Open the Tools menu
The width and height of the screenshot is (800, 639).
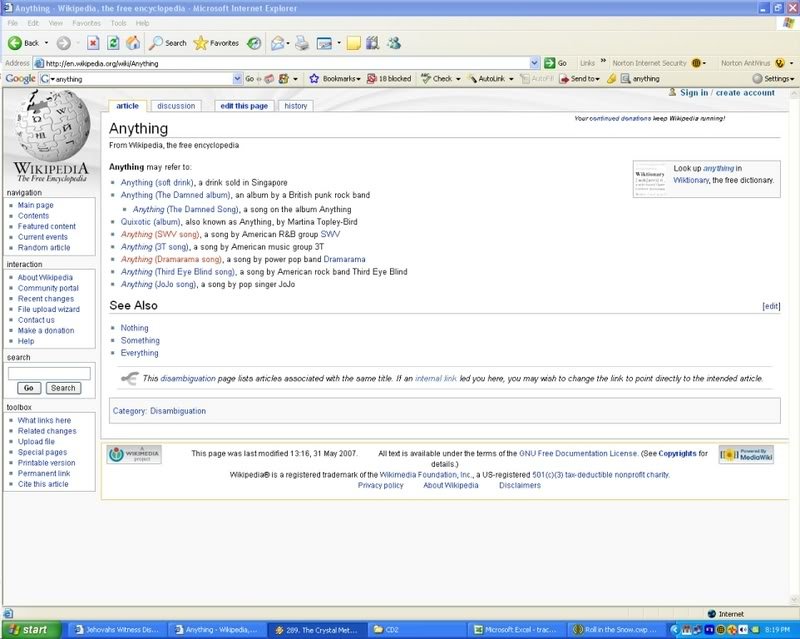coord(118,23)
